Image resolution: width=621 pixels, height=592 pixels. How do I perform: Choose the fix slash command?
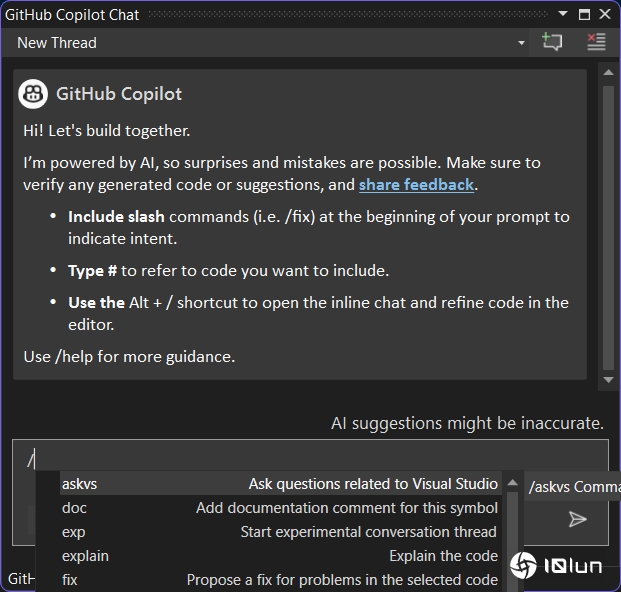pos(279,580)
